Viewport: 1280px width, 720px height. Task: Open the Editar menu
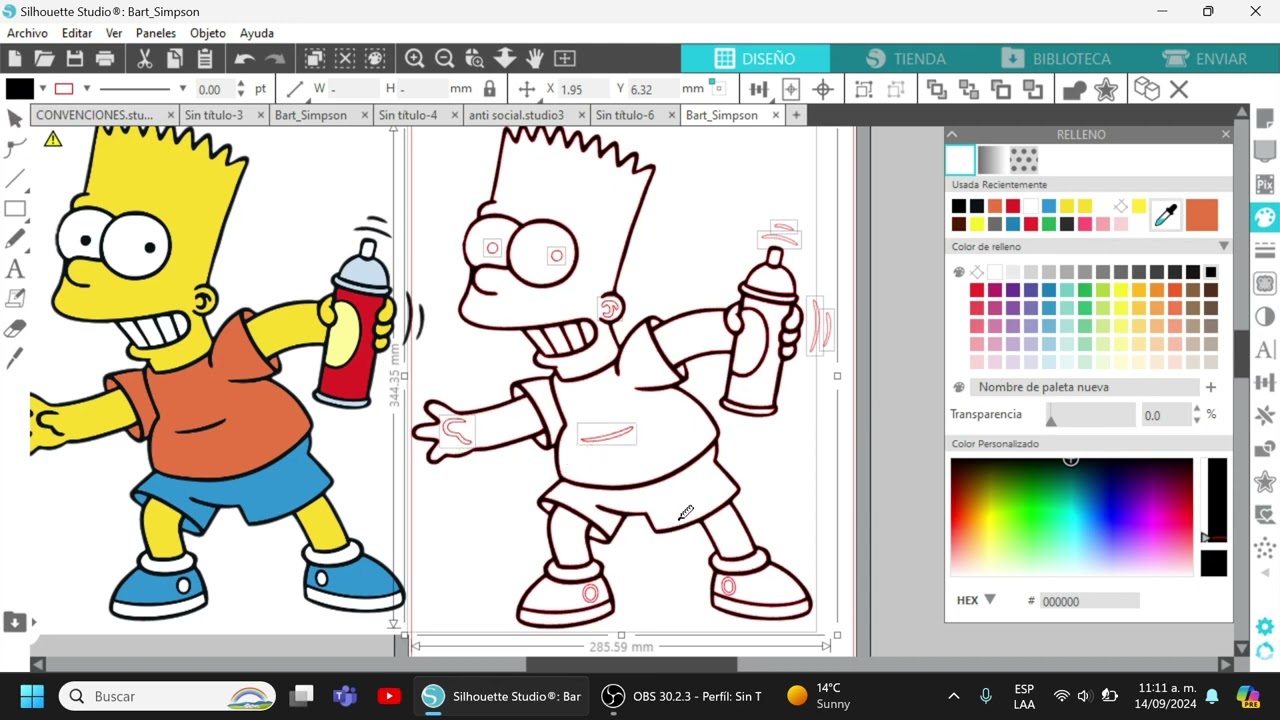[77, 33]
